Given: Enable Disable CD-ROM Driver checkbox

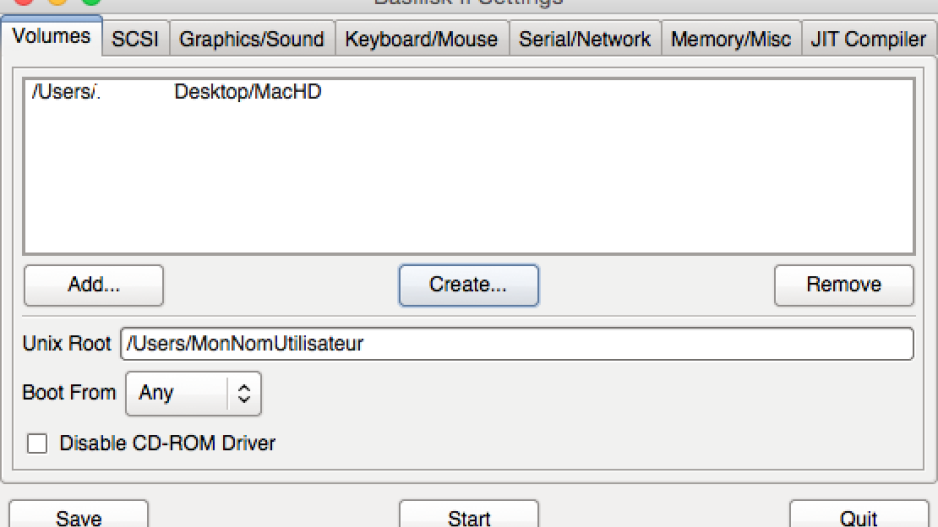Looking at the screenshot, I should click(x=37, y=443).
